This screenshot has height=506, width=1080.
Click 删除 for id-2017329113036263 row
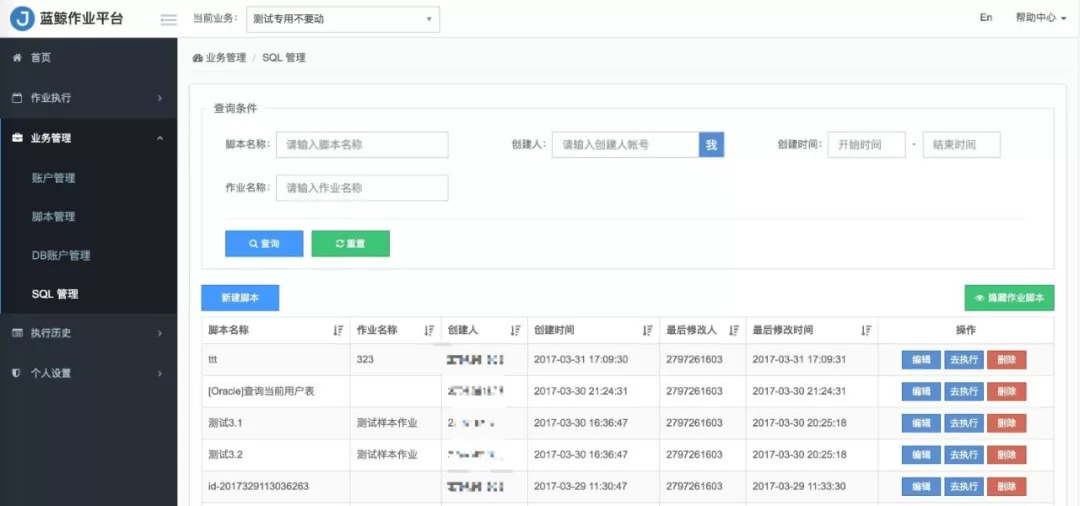(1006, 487)
